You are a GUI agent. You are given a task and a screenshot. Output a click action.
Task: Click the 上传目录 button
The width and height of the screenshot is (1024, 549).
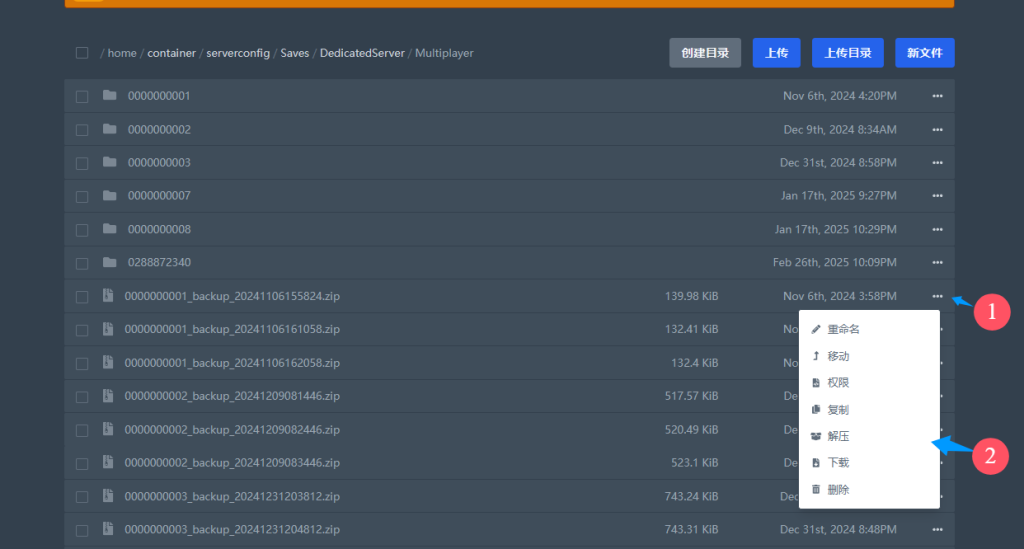click(847, 53)
